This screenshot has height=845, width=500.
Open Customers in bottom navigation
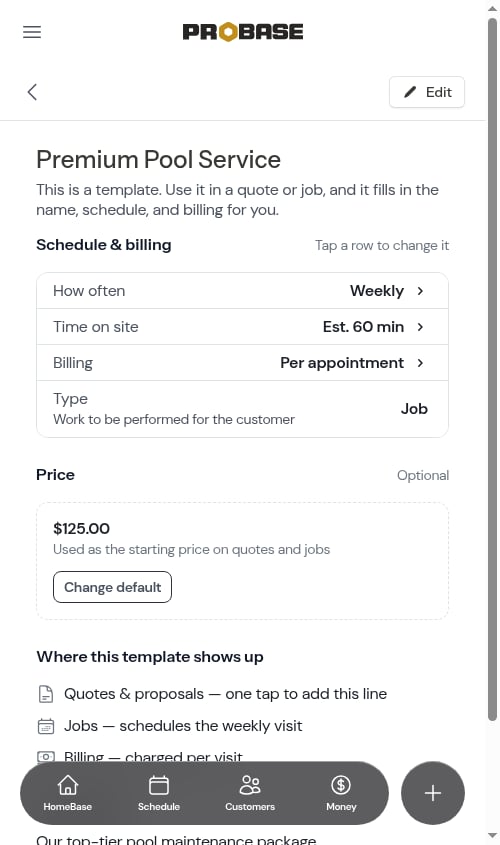pyautogui.click(x=250, y=793)
